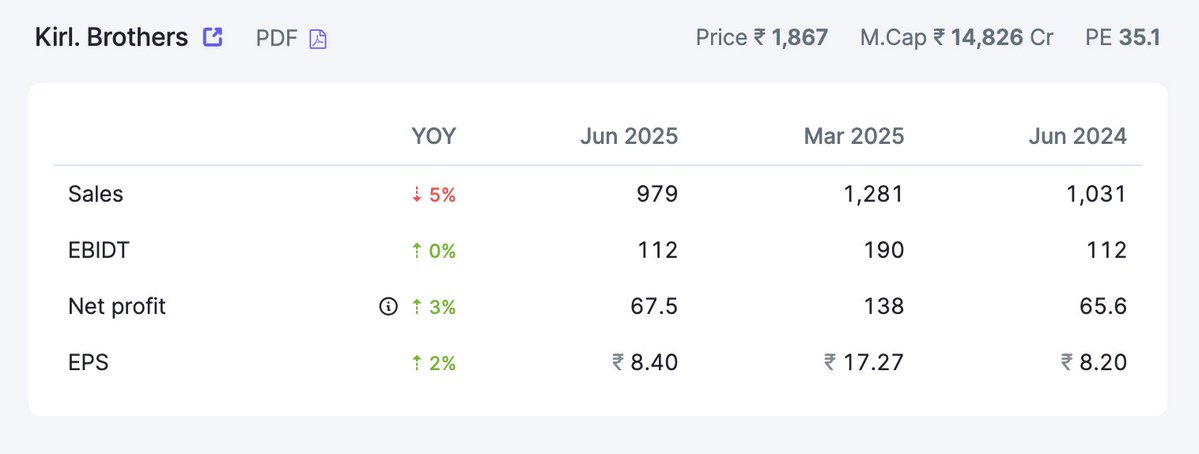Image resolution: width=1199 pixels, height=454 pixels.
Task: Open the external link icon beside Kirl. Brothers
Action: (x=213, y=37)
